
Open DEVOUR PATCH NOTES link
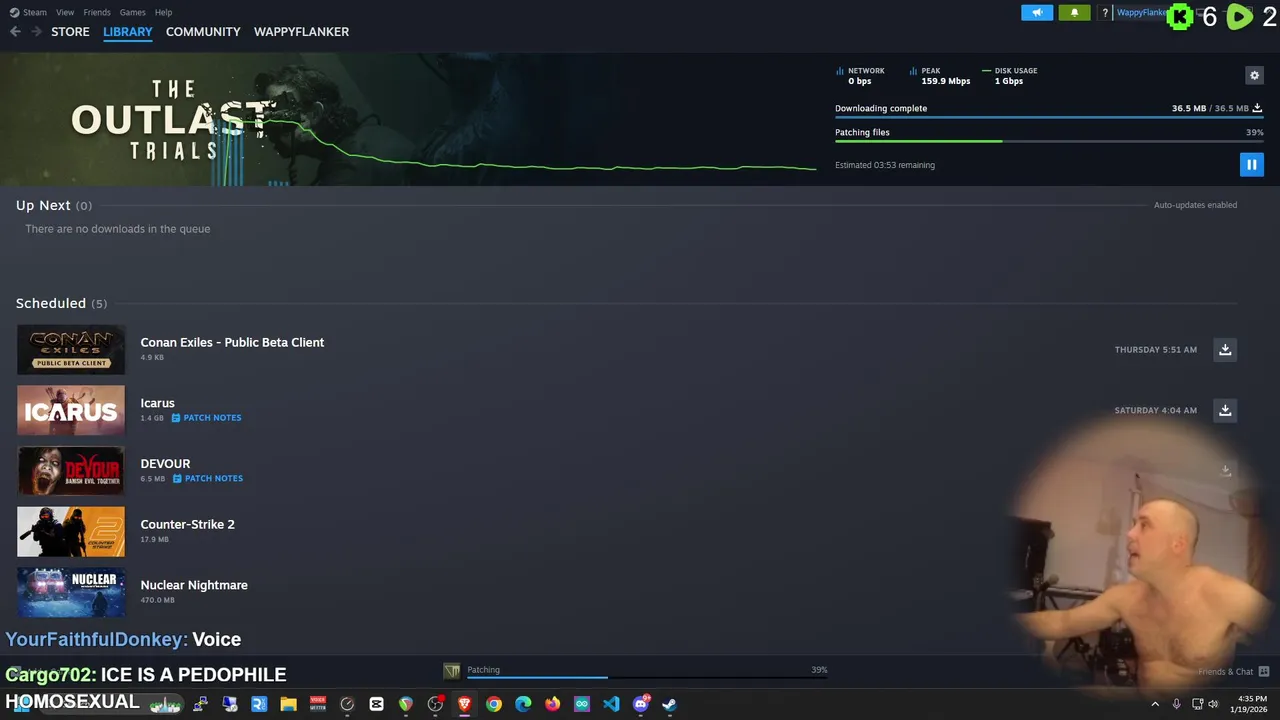coord(207,478)
